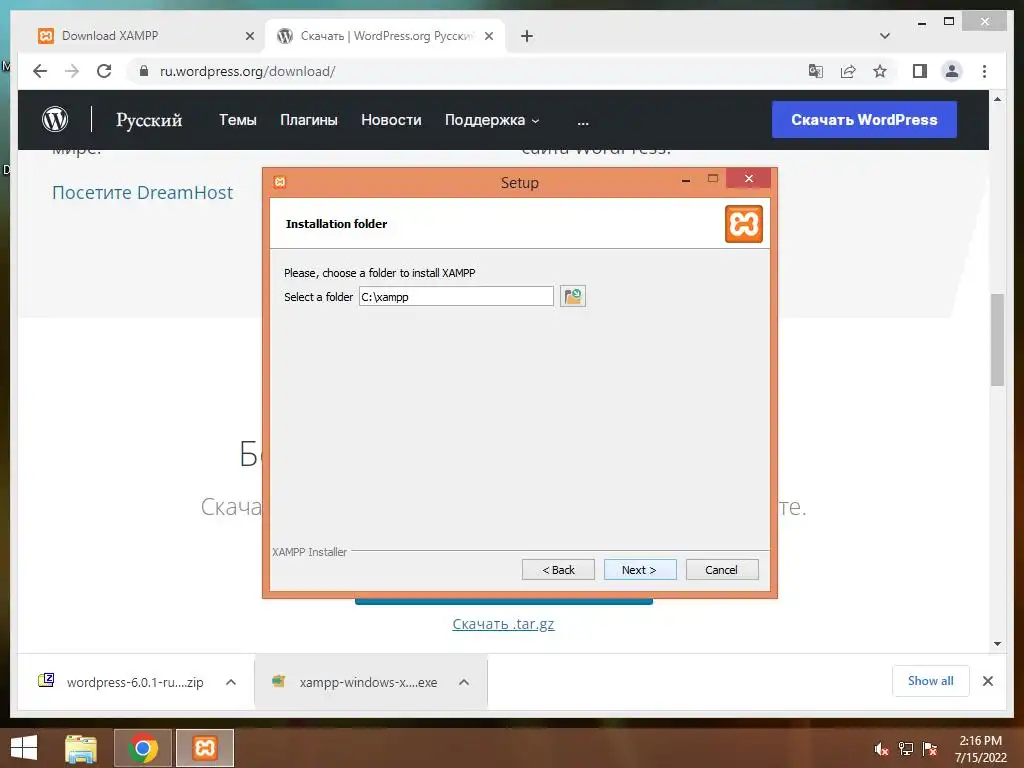Viewport: 1024px width, 768px height.
Task: Click the browse folder icon in Setup
Action: coord(573,296)
